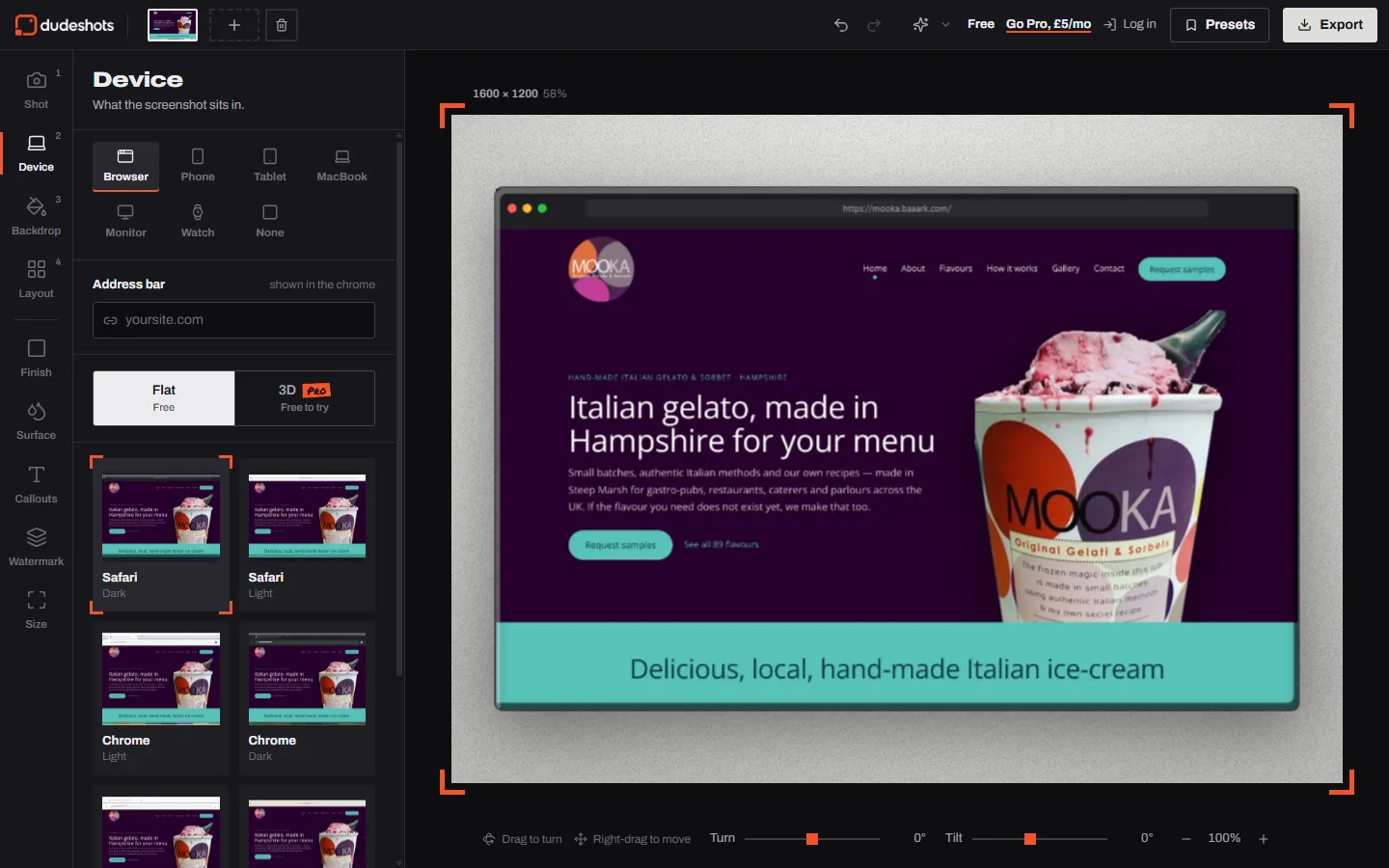
Task: Open the Callouts section in sidebar
Action: (x=37, y=484)
